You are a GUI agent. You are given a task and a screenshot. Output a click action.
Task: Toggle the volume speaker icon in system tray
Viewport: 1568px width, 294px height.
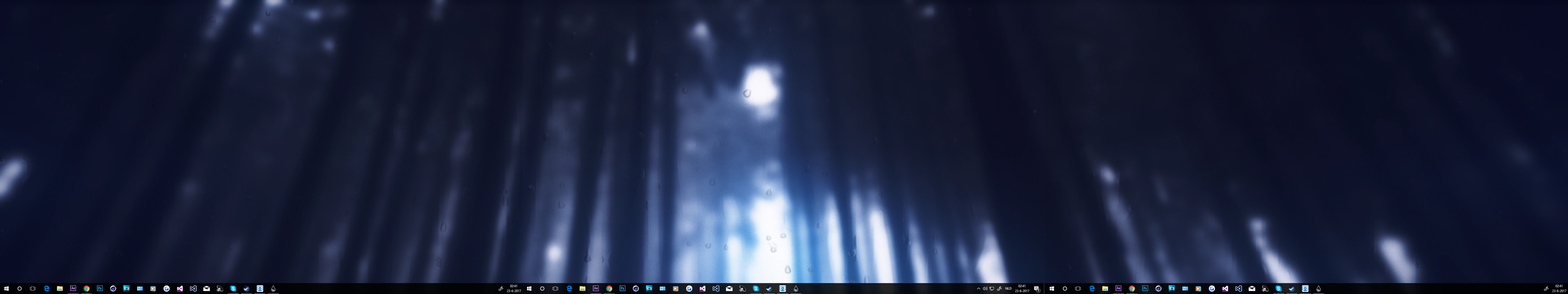[985, 289]
